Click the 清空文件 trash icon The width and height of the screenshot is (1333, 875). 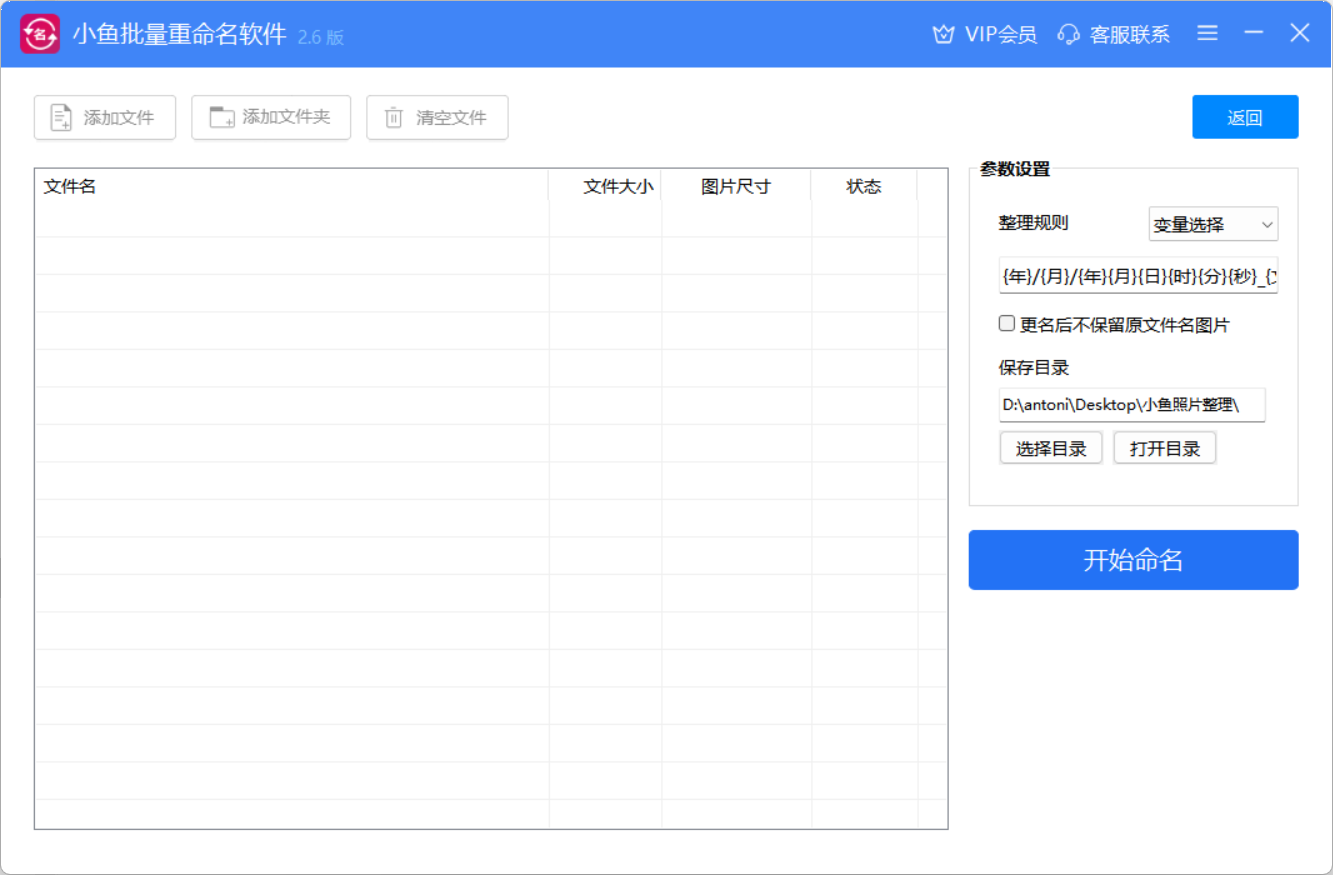click(394, 118)
